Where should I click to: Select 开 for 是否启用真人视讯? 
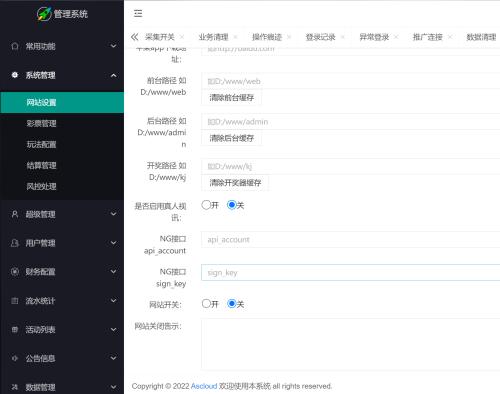[206, 205]
